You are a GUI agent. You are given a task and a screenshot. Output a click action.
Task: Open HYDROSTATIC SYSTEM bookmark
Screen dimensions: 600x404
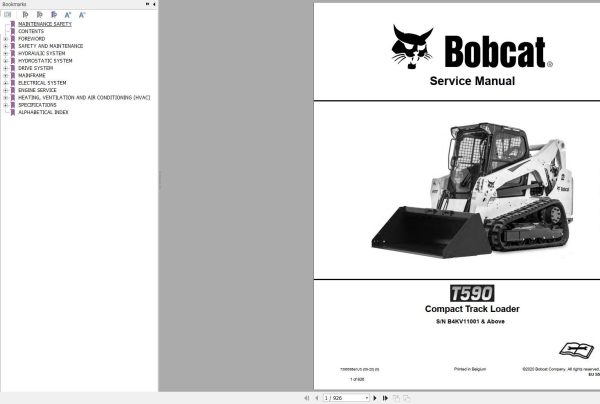point(45,61)
